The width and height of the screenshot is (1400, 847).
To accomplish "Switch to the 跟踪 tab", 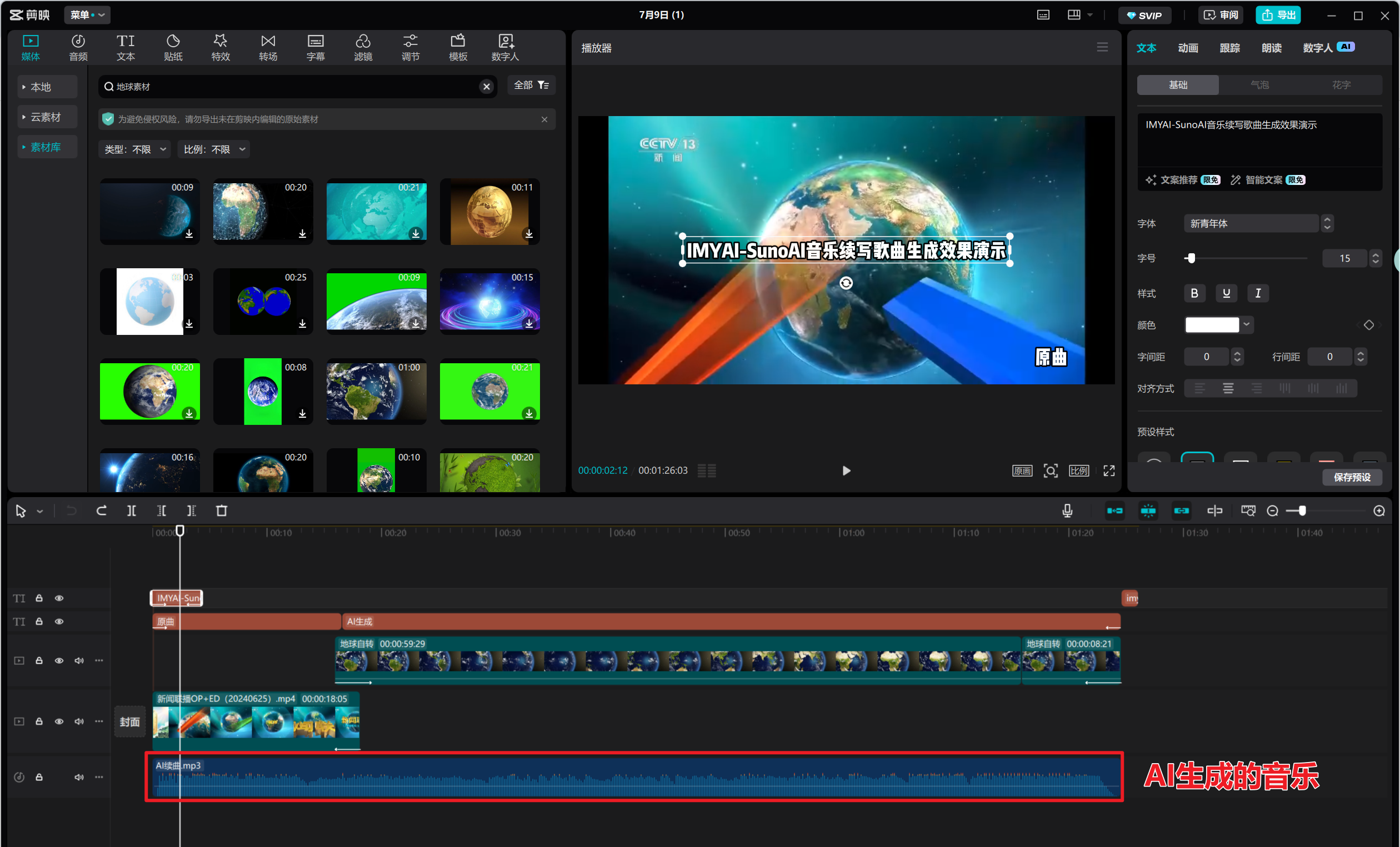I will (x=1229, y=48).
